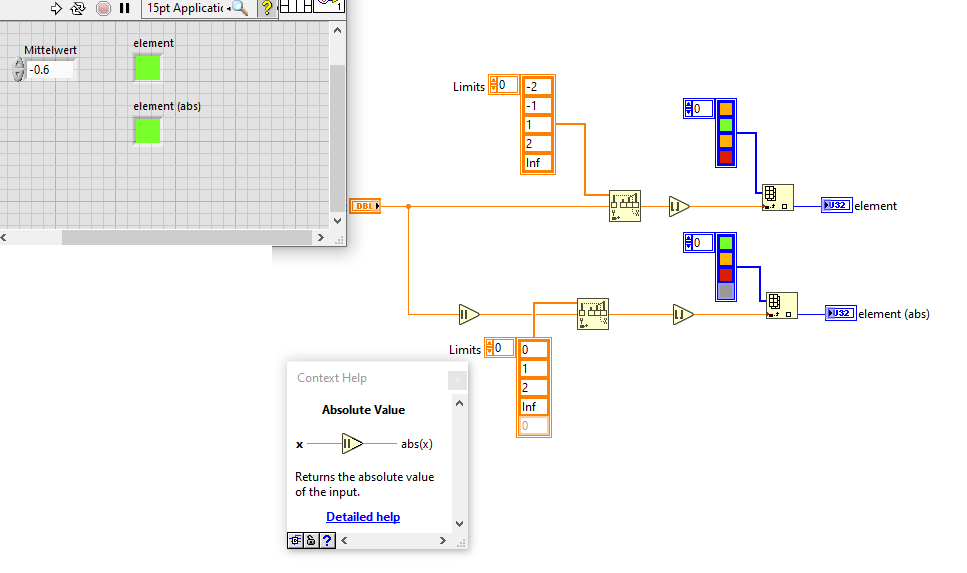Select the 'Mittelwert' label on the front panel
Viewport: 967px width, 573px height.
(51, 50)
